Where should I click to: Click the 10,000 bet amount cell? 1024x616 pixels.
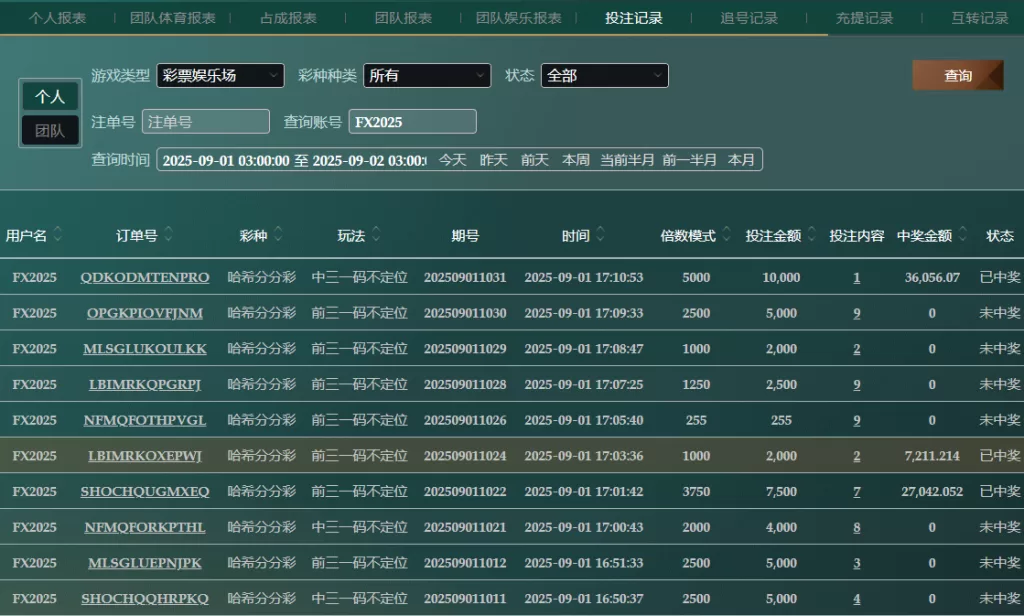[781, 278]
